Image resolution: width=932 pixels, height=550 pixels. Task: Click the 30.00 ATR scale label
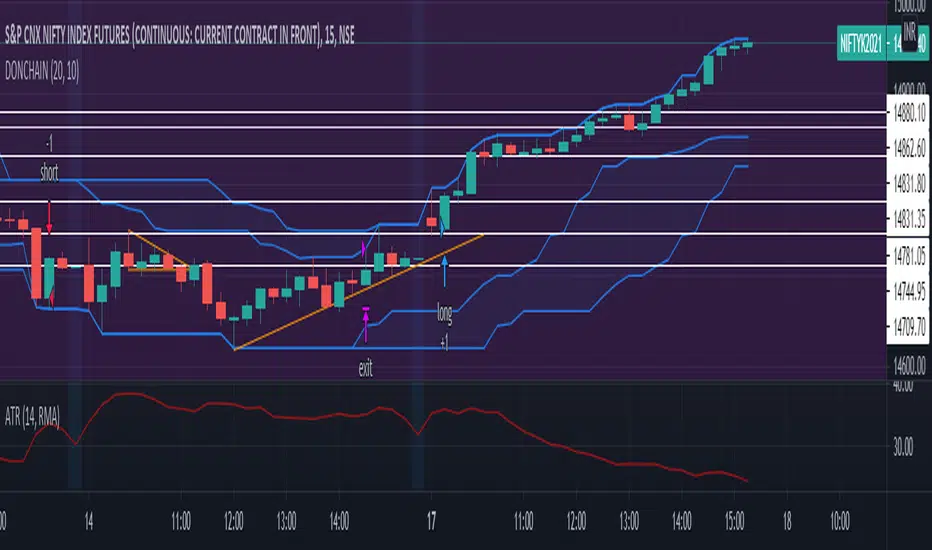tap(903, 447)
